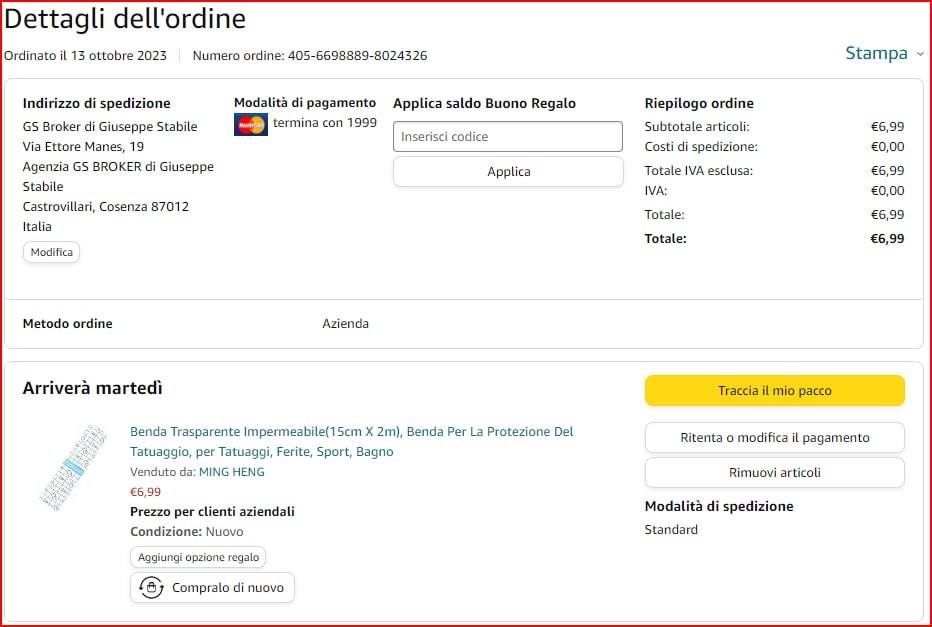Open the Stampa print link
Image resolution: width=932 pixels, height=627 pixels.
pyautogui.click(x=876, y=54)
